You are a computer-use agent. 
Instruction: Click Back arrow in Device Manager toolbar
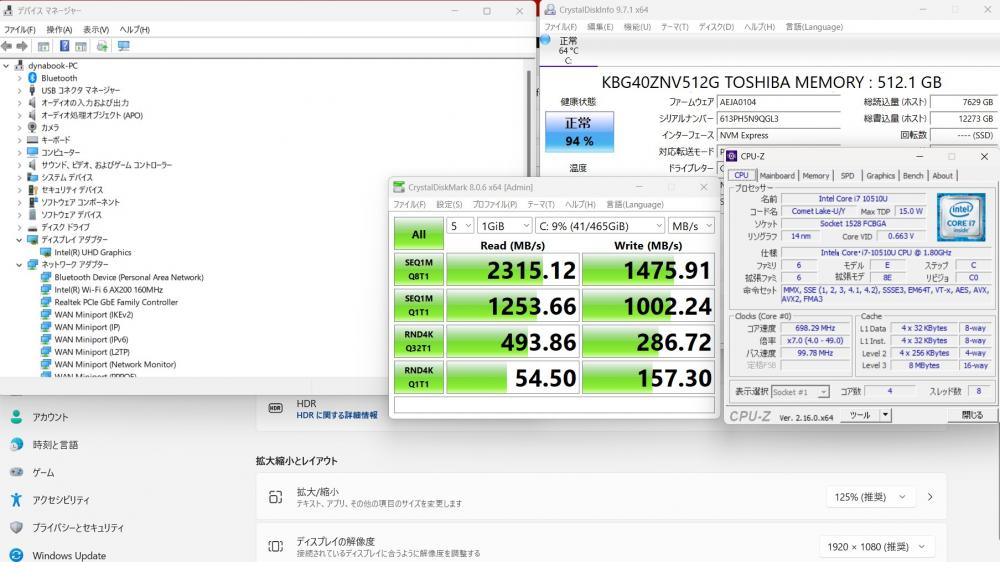(x=7, y=46)
